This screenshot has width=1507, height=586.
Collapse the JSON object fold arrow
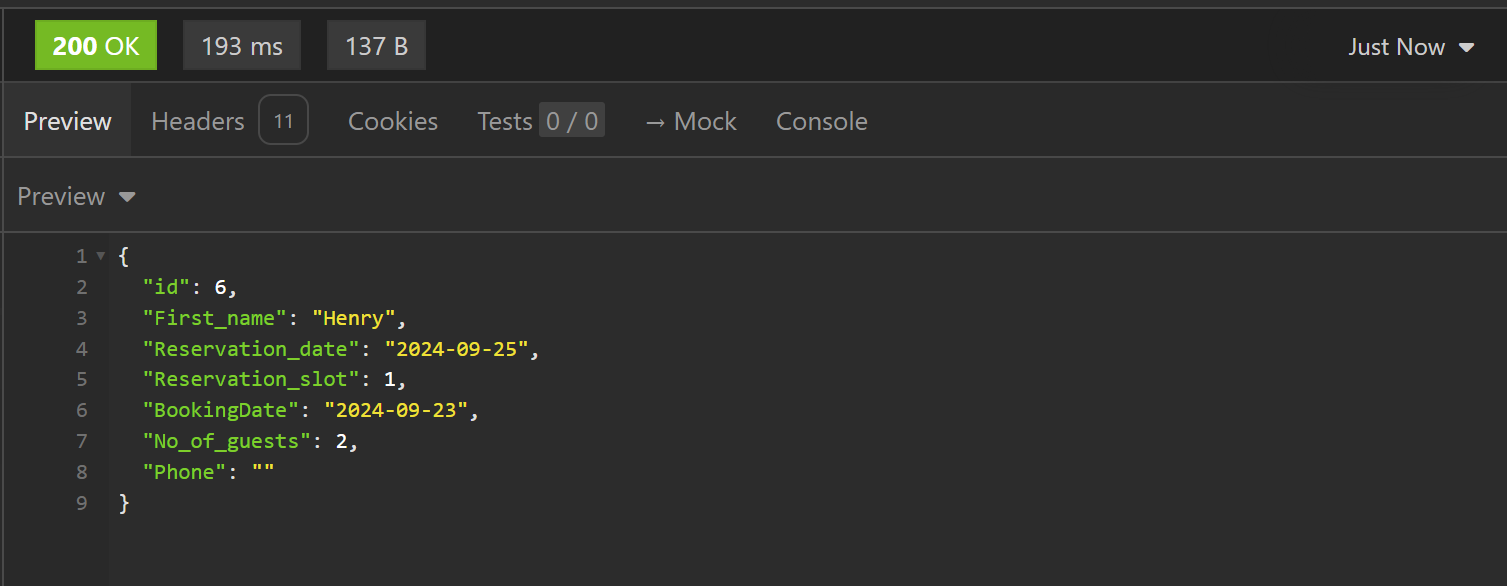point(100,257)
